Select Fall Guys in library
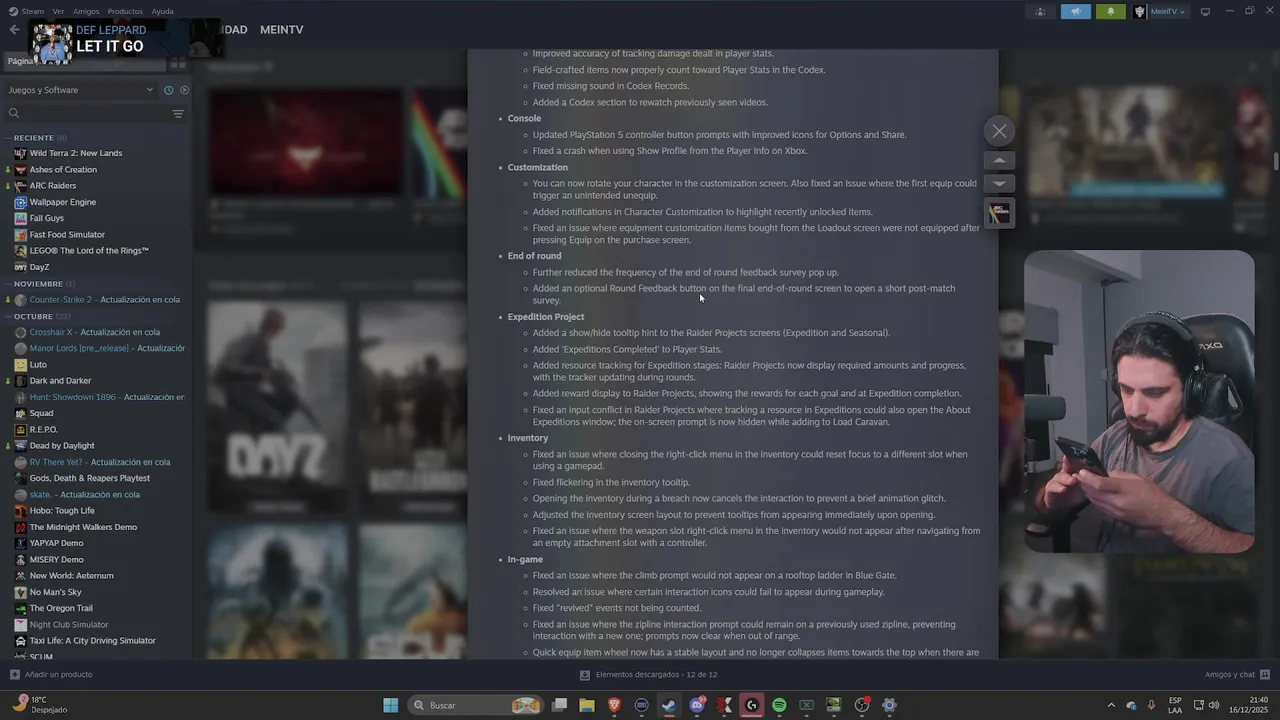Screen dimensions: 1280x720 point(46,218)
